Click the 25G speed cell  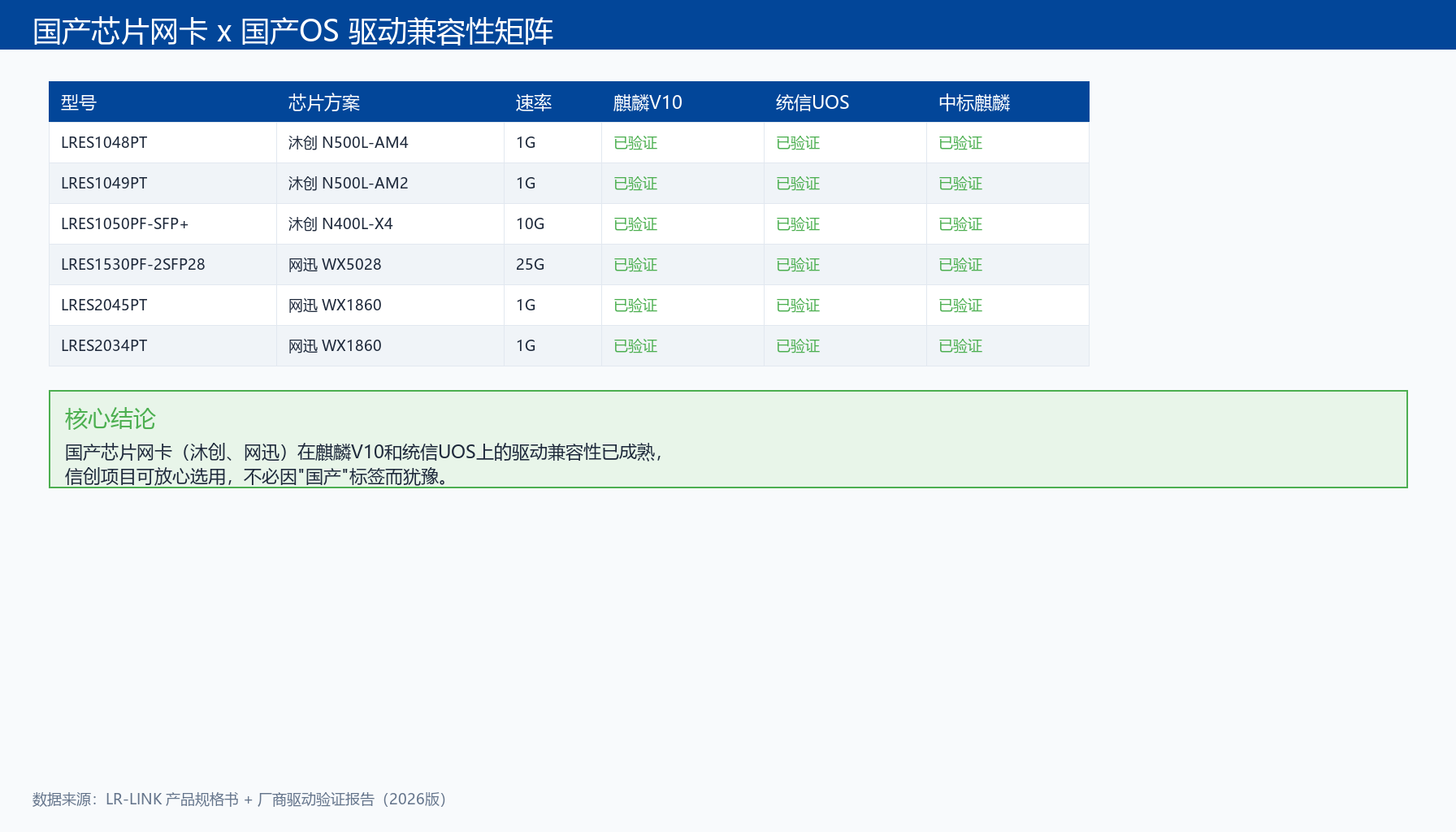552,265
